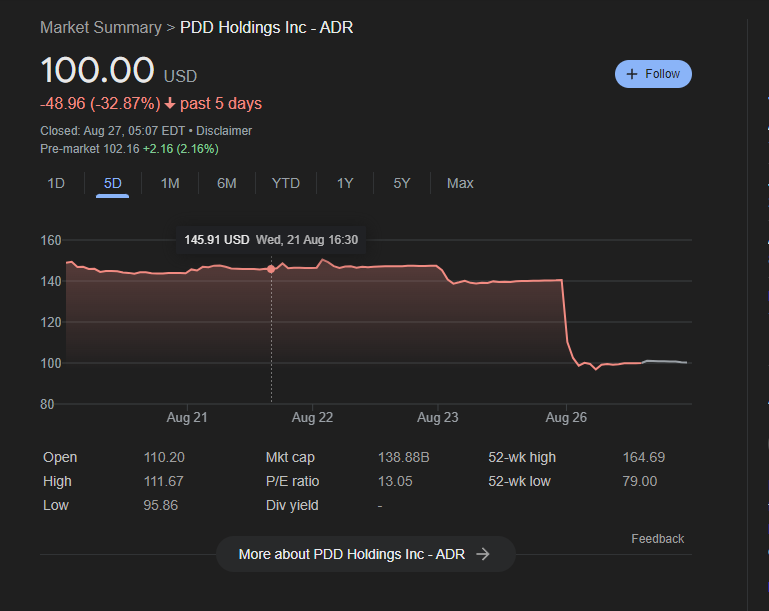Select the 5D time range tab
Screen dimensions: 769x611
coord(112,183)
